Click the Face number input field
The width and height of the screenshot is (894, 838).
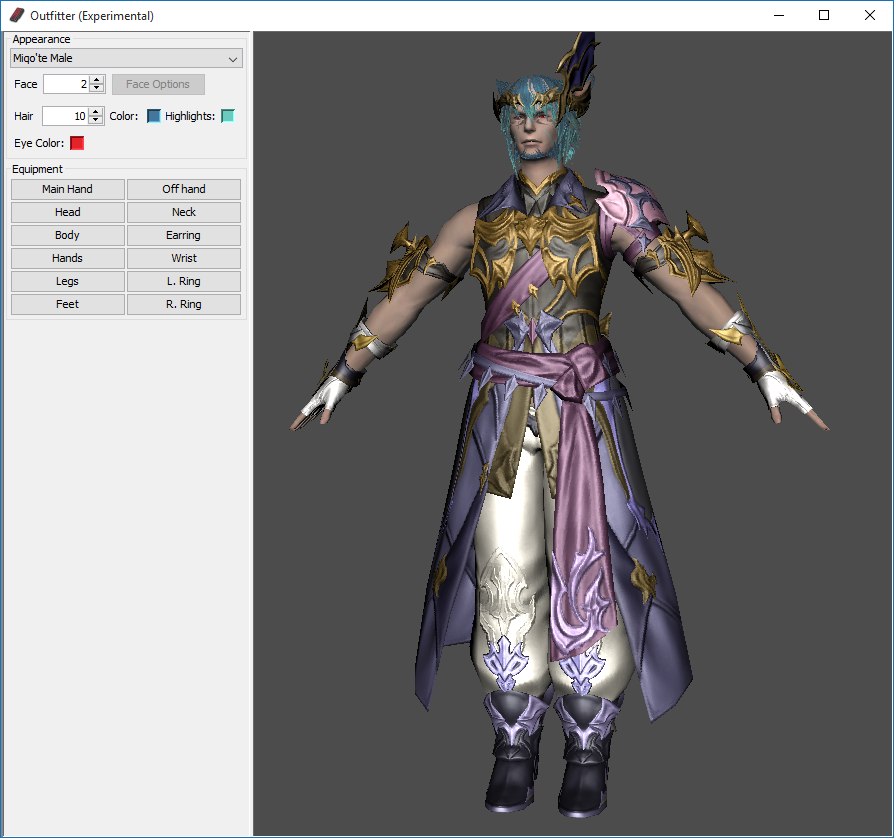pos(66,85)
